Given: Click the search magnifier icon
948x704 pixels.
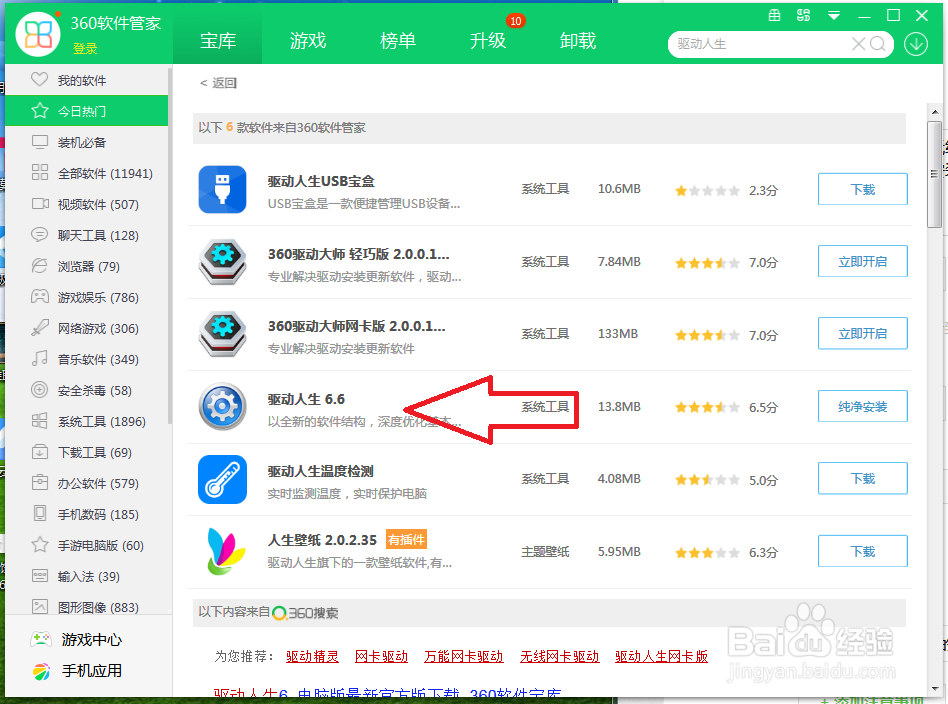Looking at the screenshot, I should click(877, 44).
